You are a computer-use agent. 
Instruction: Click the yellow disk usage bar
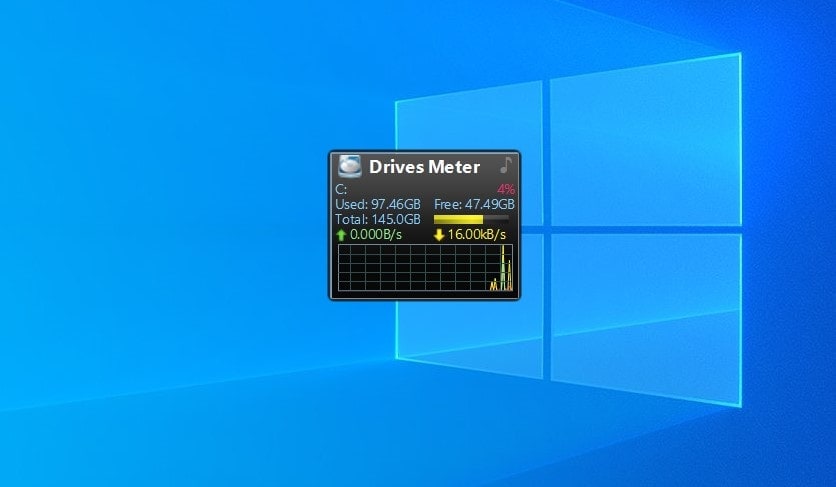pos(471,219)
